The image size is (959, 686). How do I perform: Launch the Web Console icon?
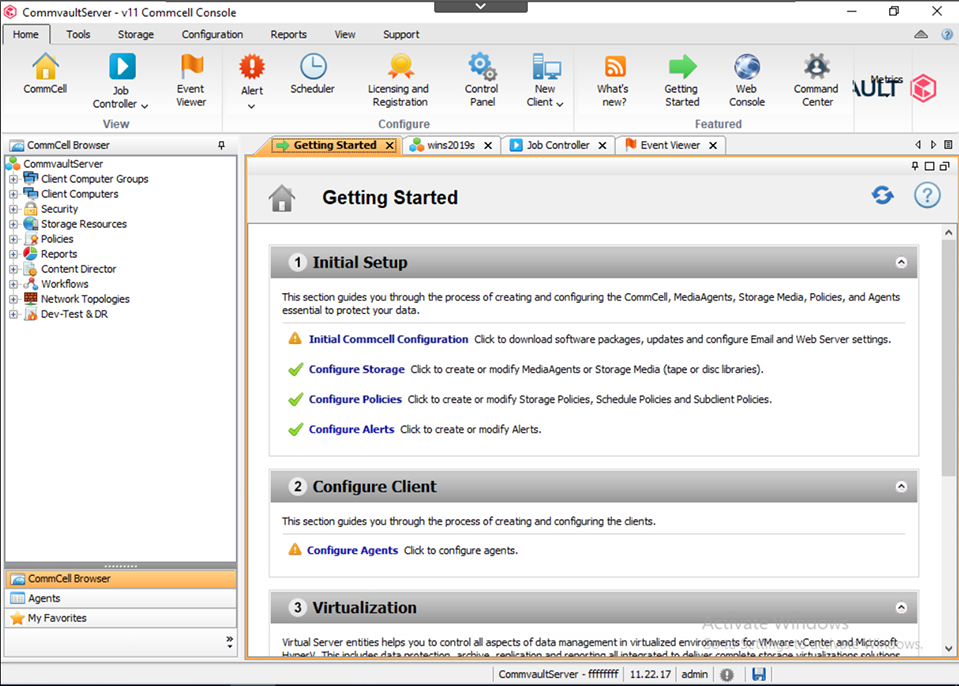click(x=747, y=79)
